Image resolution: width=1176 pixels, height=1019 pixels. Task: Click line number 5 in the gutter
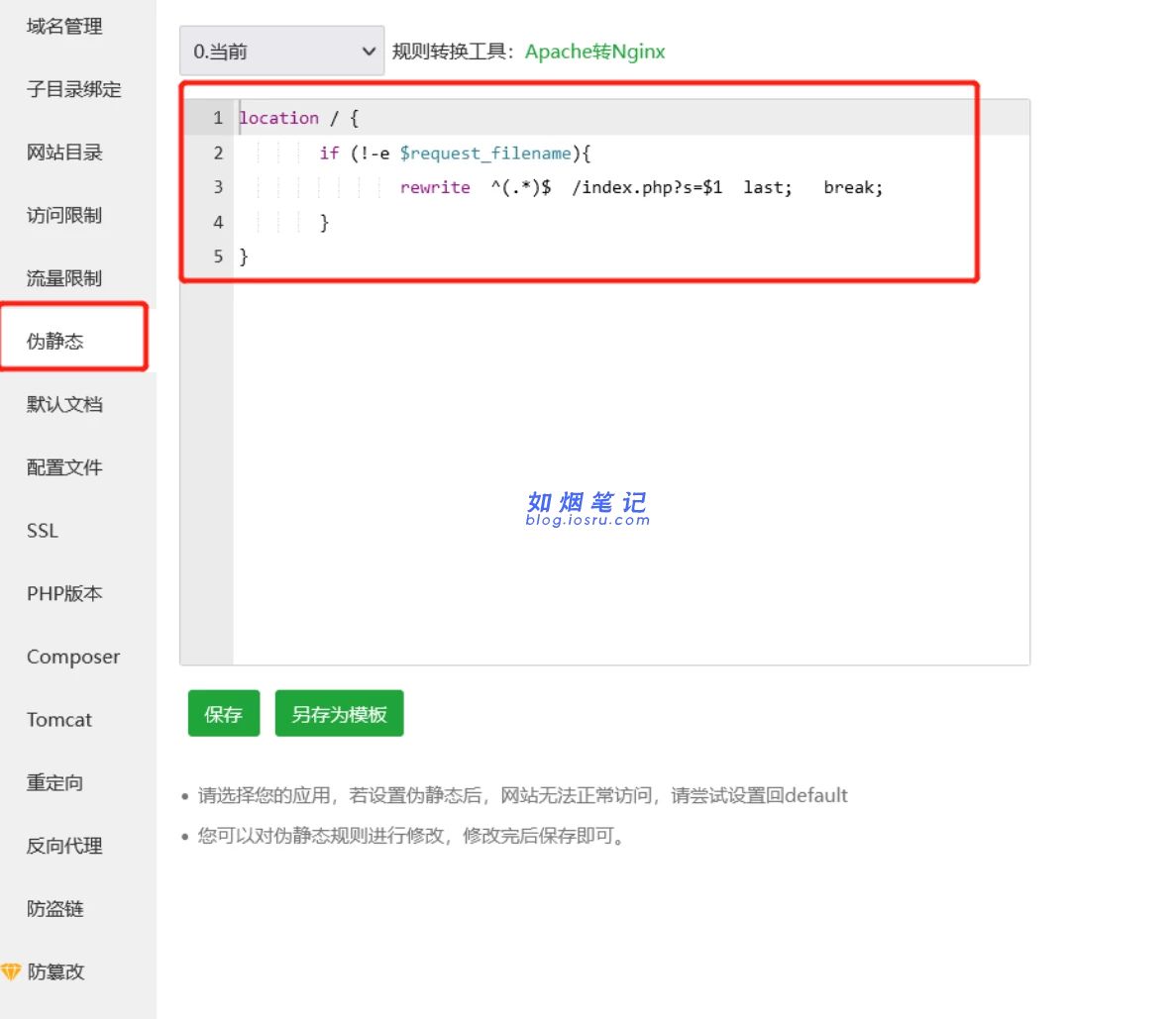click(x=218, y=256)
